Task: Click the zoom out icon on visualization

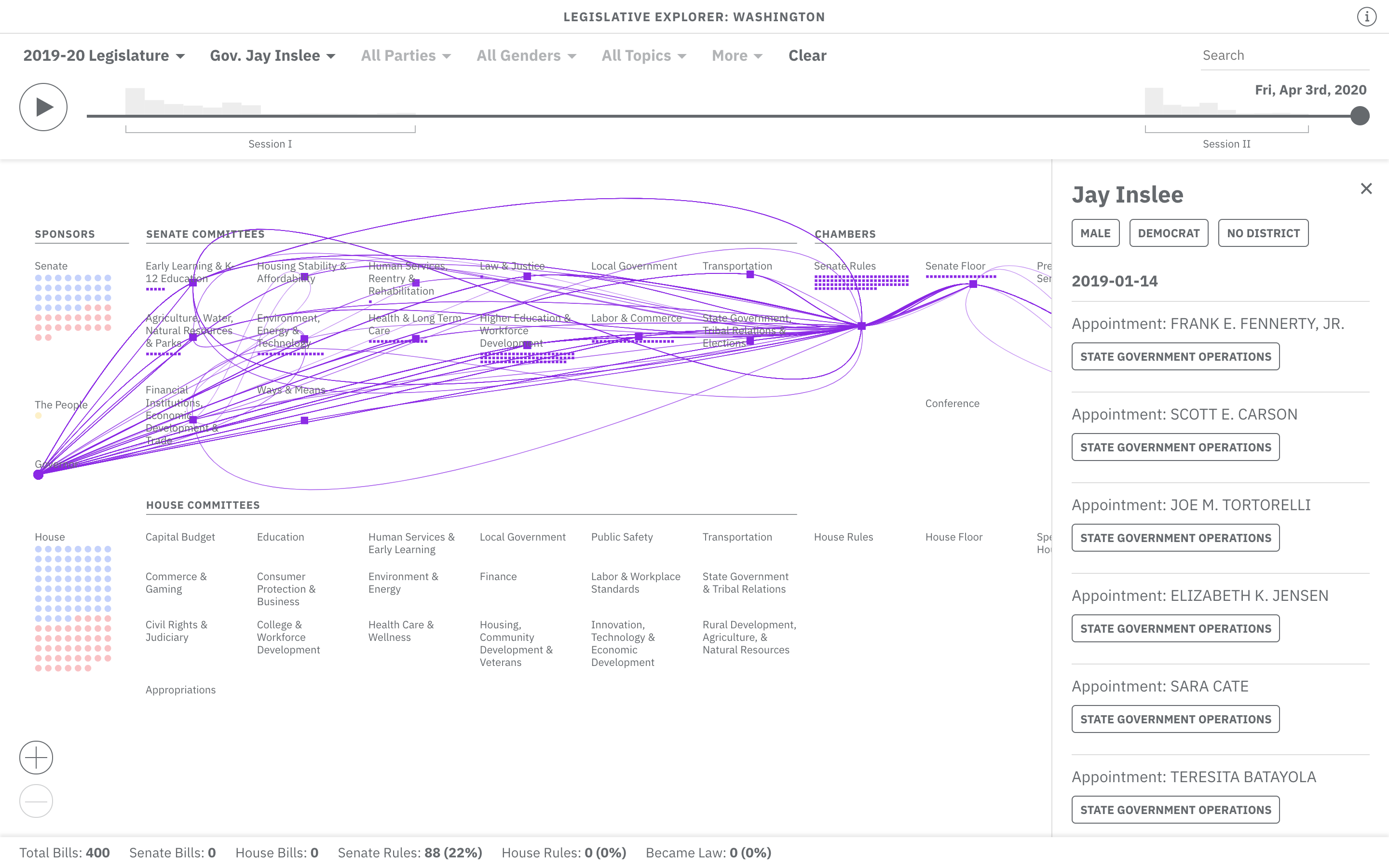Action: coord(36,800)
